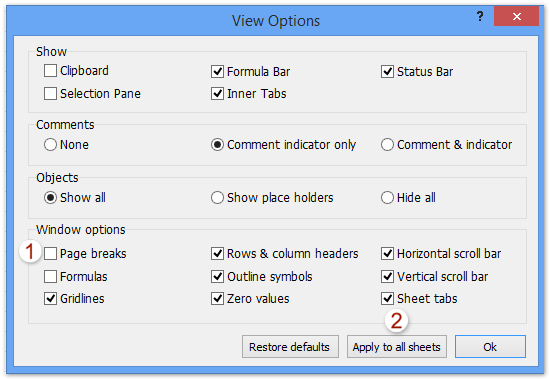Uncheck the Inner Tabs option
The image size is (549, 379).
click(217, 94)
